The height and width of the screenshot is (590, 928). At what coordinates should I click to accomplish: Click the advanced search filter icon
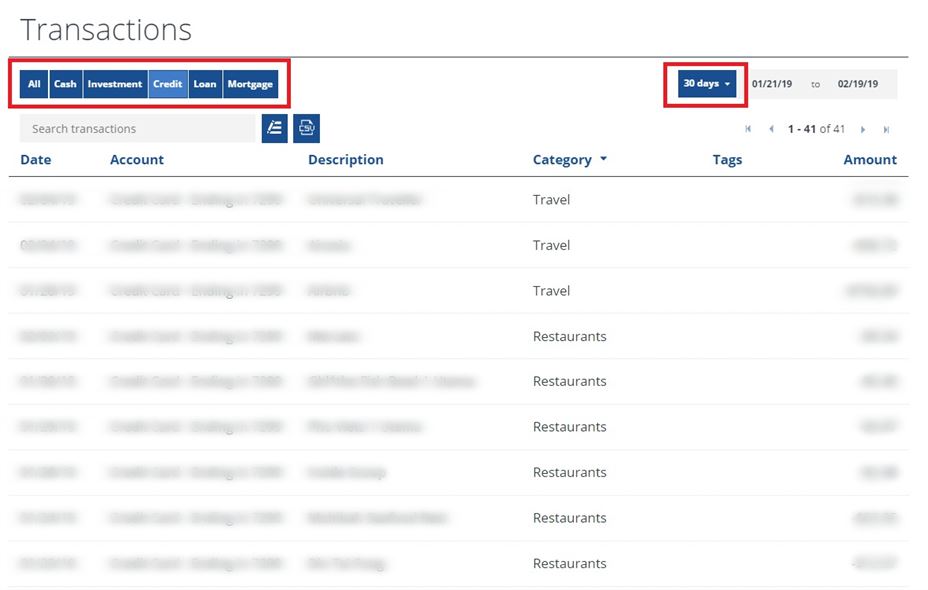pos(274,128)
